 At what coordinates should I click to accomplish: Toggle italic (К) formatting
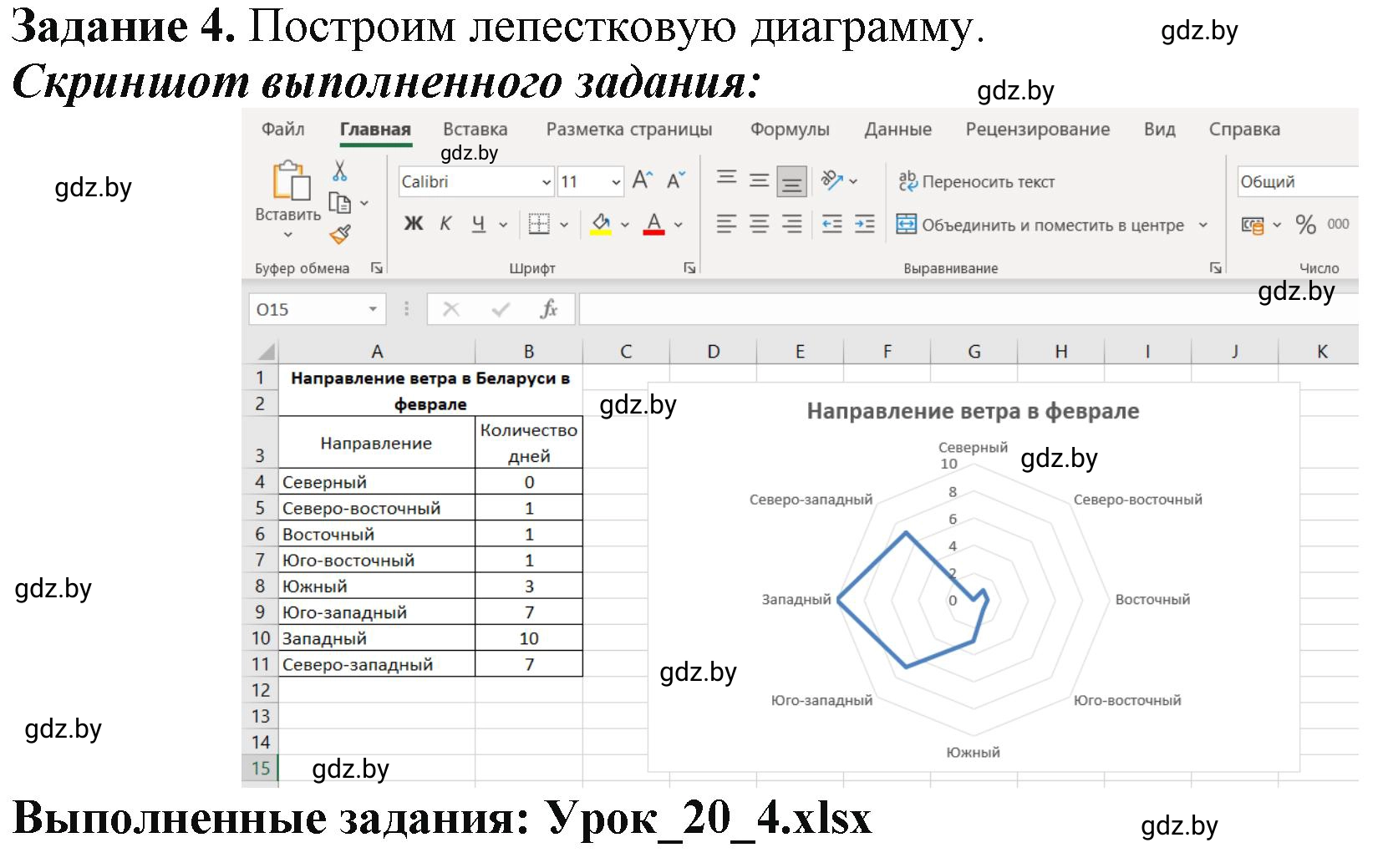(x=445, y=224)
